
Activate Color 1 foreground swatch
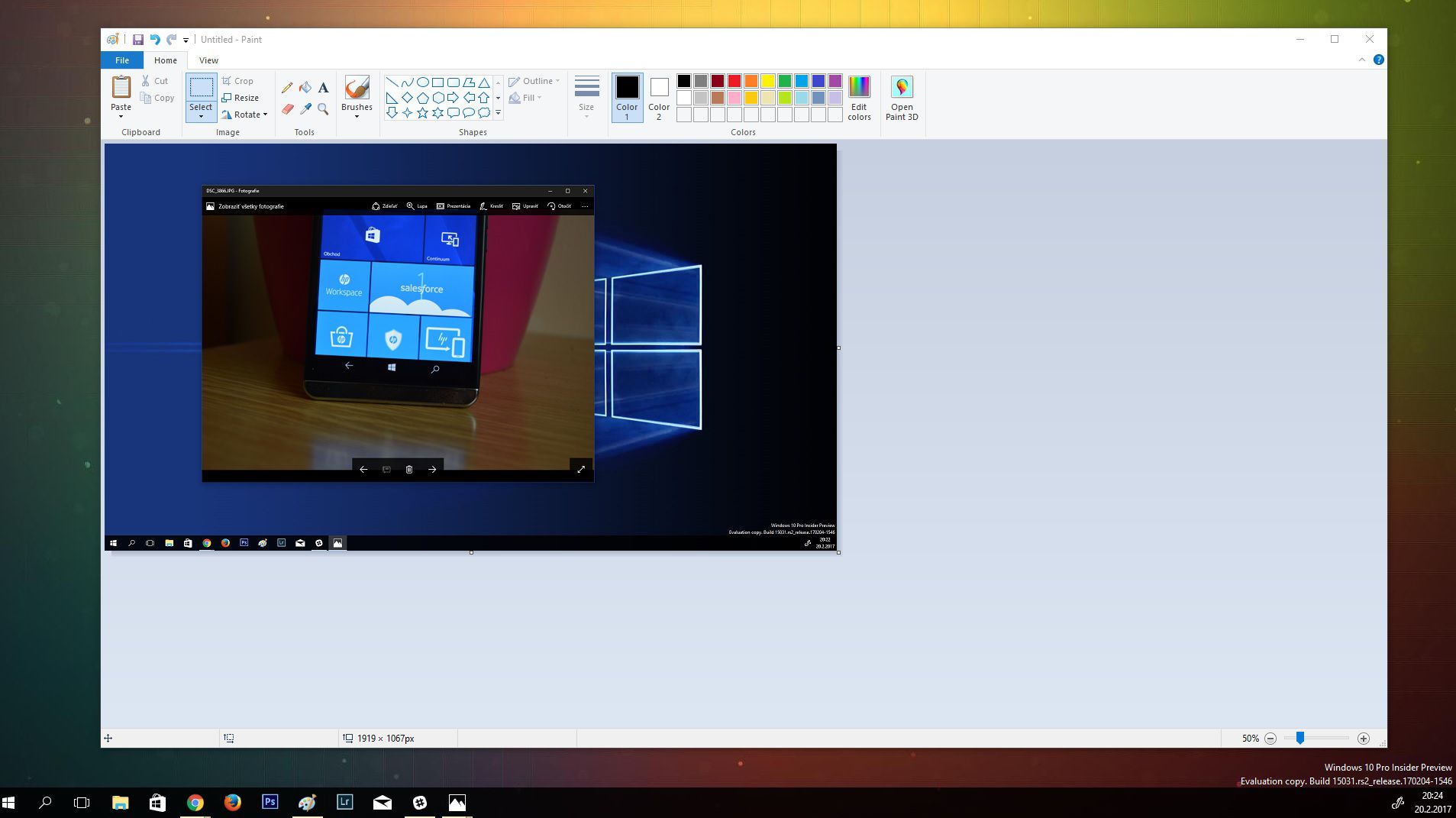click(x=627, y=97)
